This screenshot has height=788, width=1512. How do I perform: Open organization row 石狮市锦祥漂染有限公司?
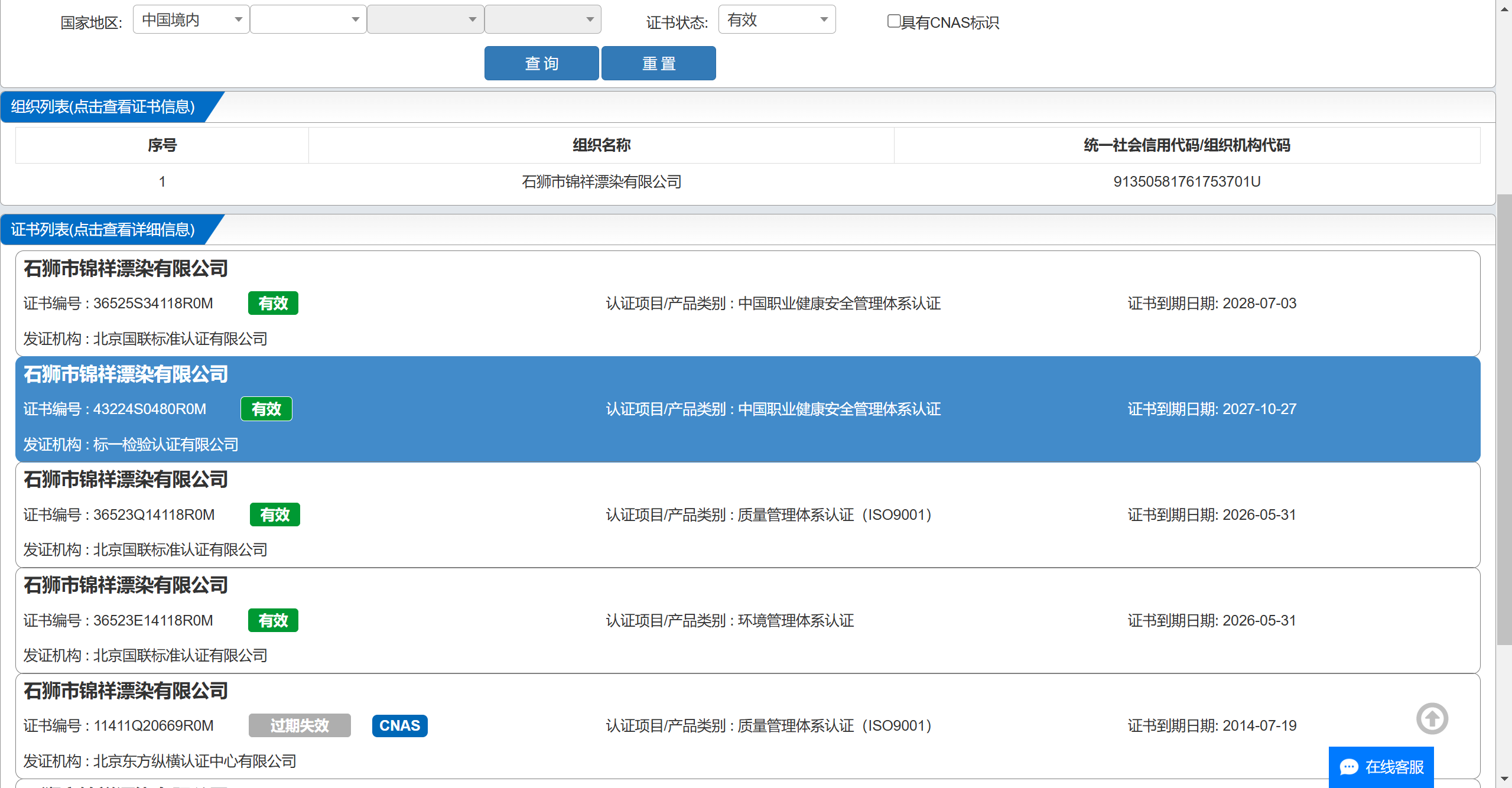pos(601,181)
